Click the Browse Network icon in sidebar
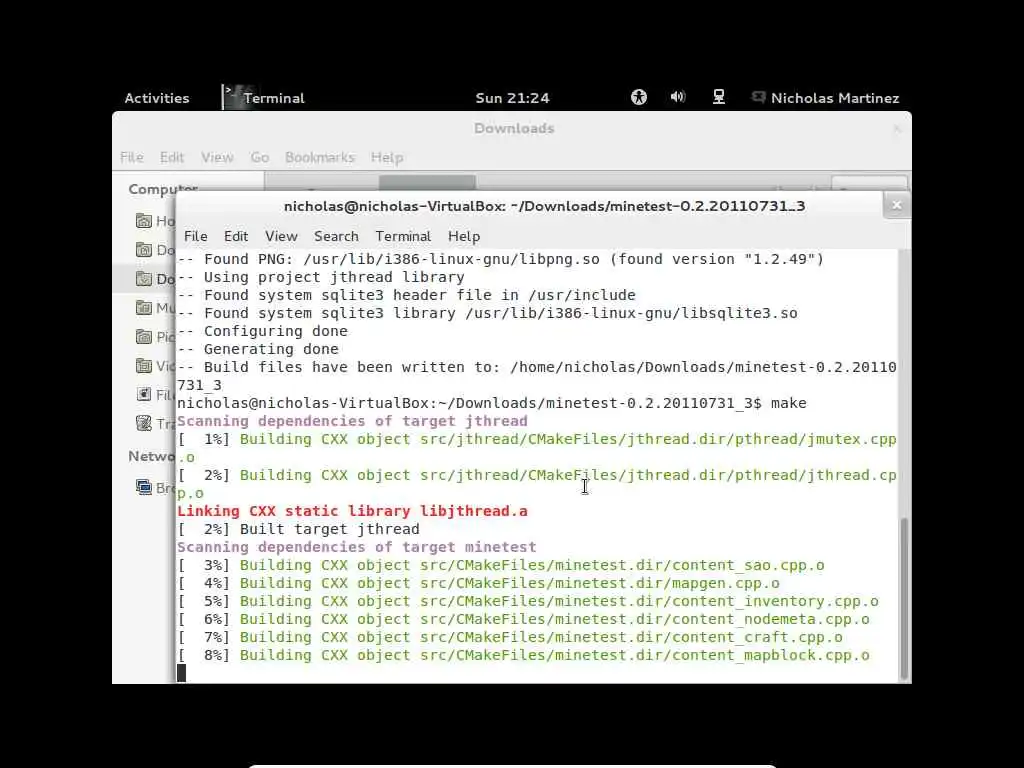This screenshot has width=1024, height=768. [x=144, y=487]
